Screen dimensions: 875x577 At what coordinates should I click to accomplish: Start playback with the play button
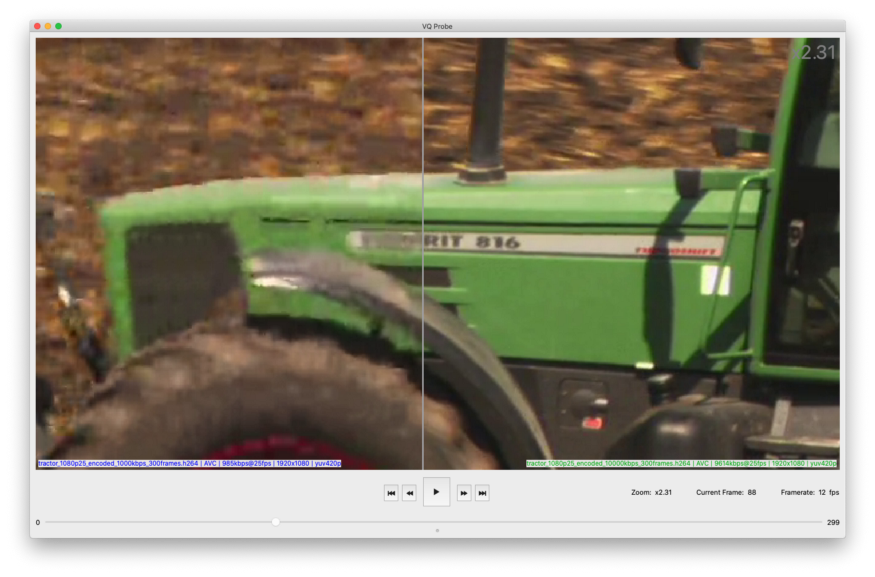click(x=436, y=492)
